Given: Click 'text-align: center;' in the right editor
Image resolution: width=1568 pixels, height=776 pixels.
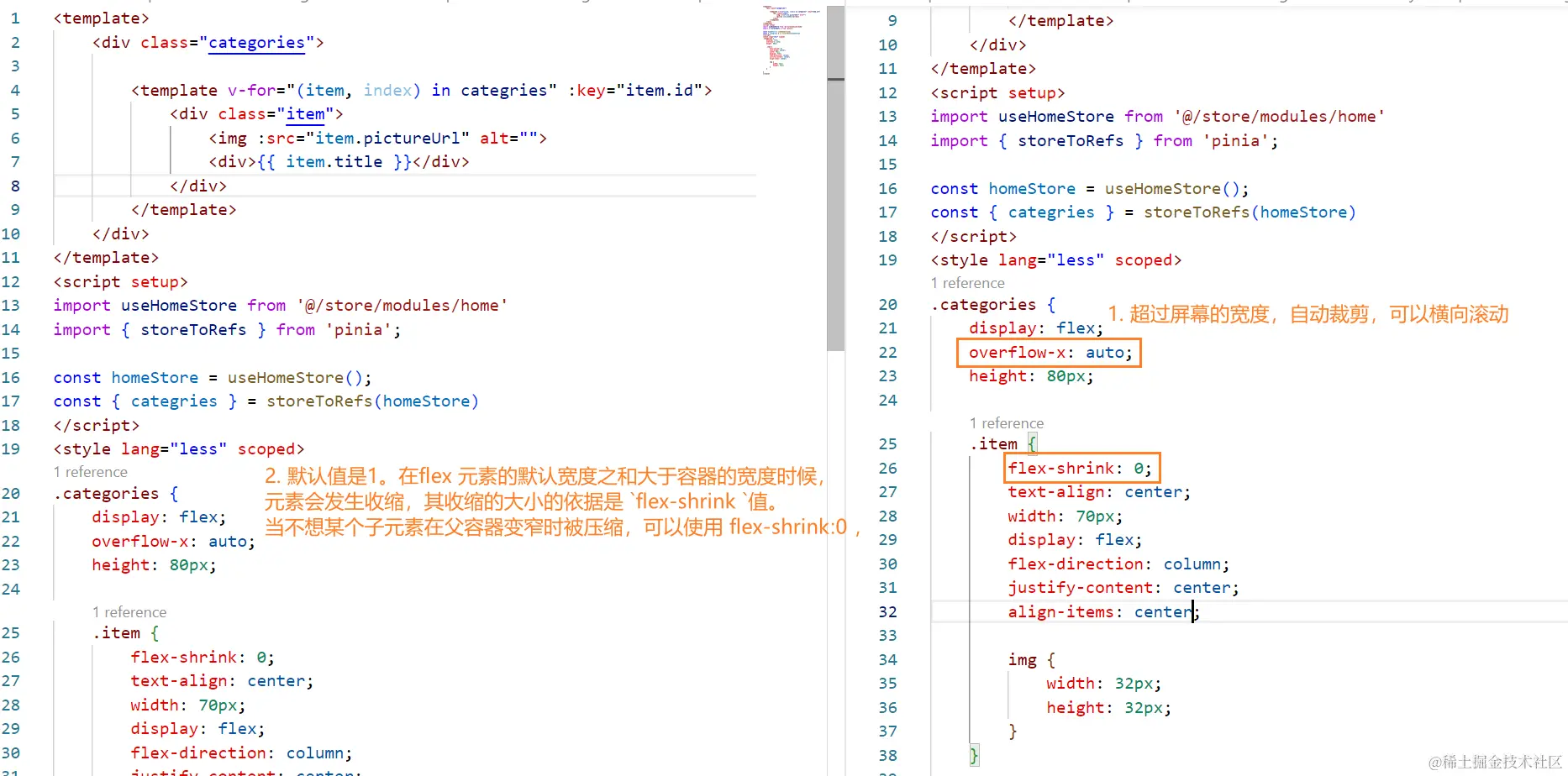Looking at the screenshot, I should pos(1099,492).
